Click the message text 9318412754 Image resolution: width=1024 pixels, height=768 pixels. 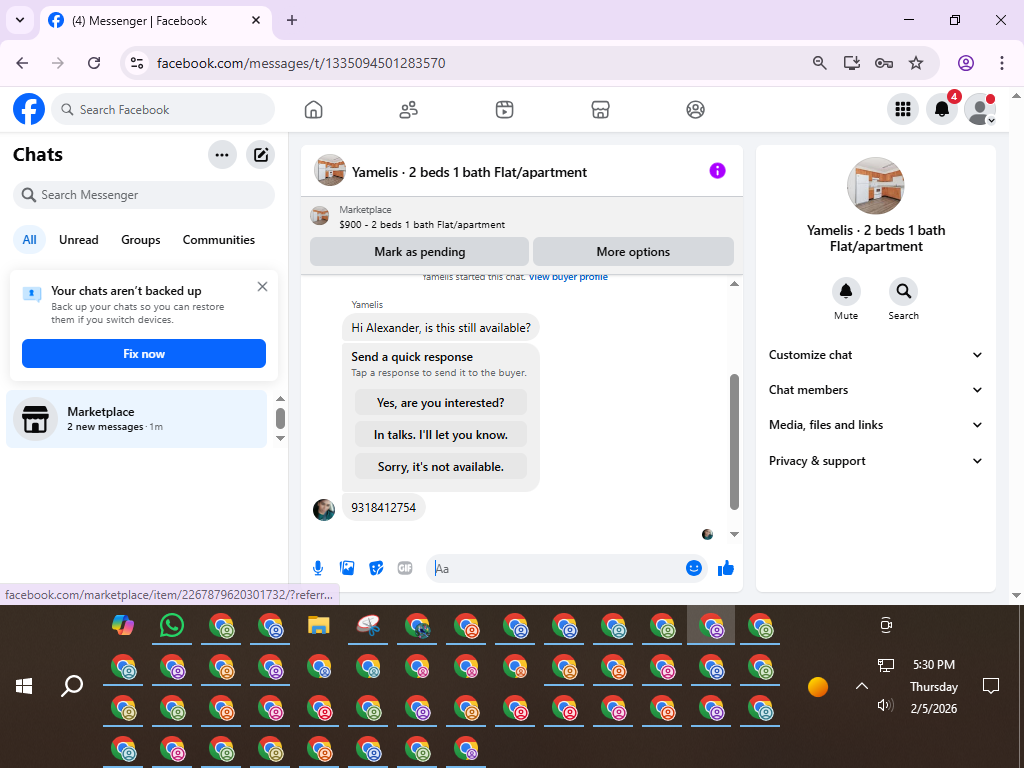point(383,507)
